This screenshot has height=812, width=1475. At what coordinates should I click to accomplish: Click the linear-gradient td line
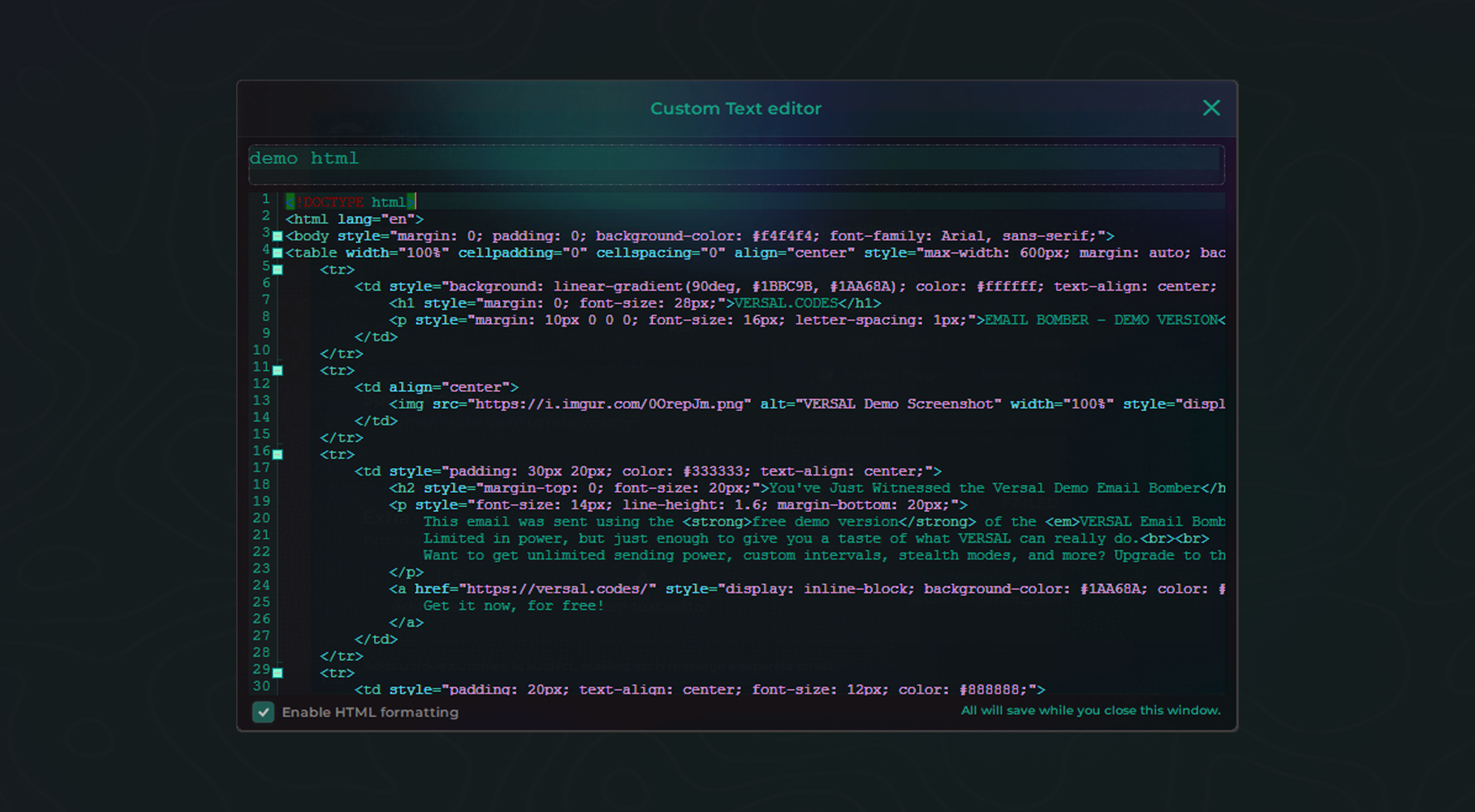[x=786, y=287]
